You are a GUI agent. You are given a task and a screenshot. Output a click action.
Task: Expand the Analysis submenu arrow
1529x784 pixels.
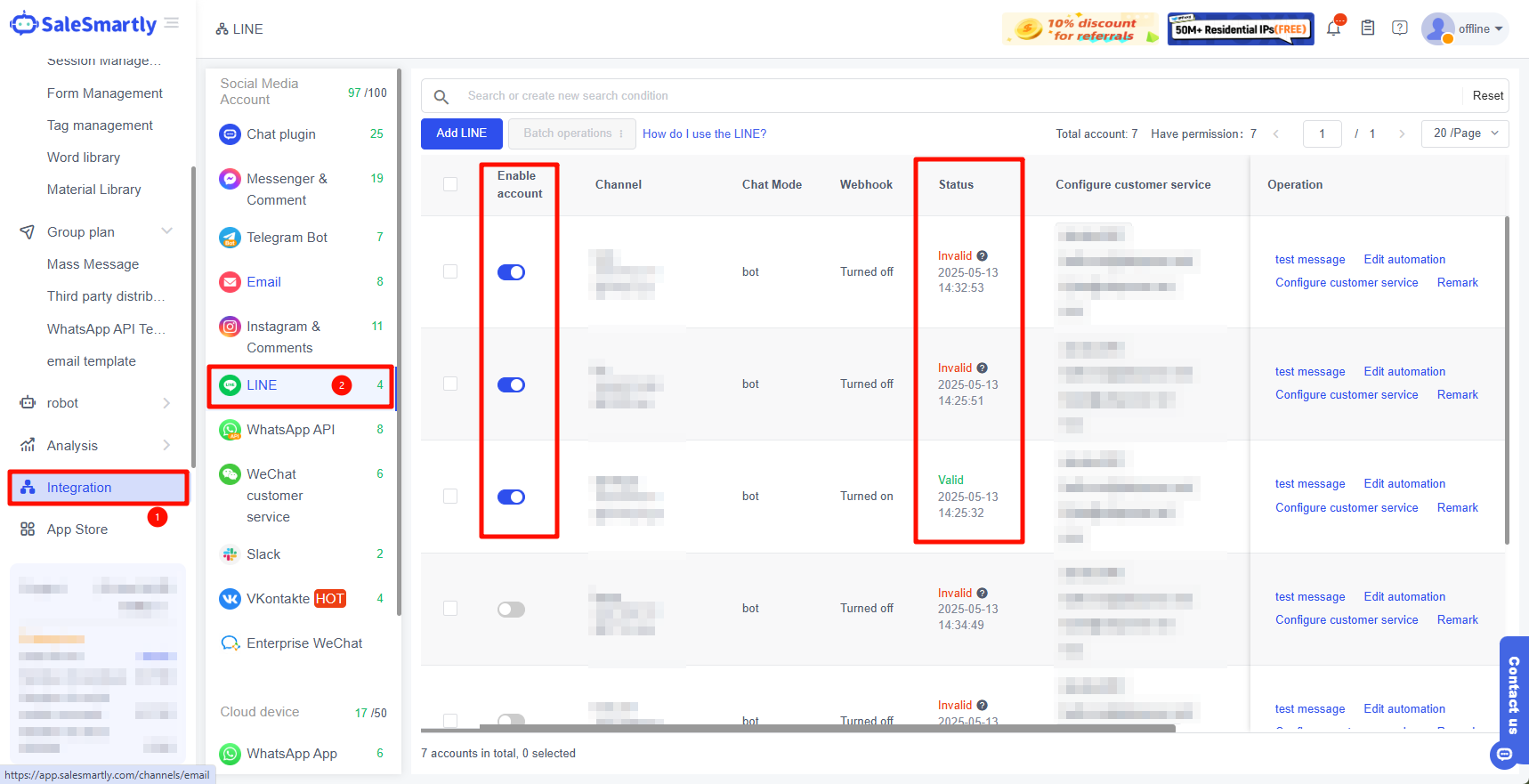click(166, 445)
